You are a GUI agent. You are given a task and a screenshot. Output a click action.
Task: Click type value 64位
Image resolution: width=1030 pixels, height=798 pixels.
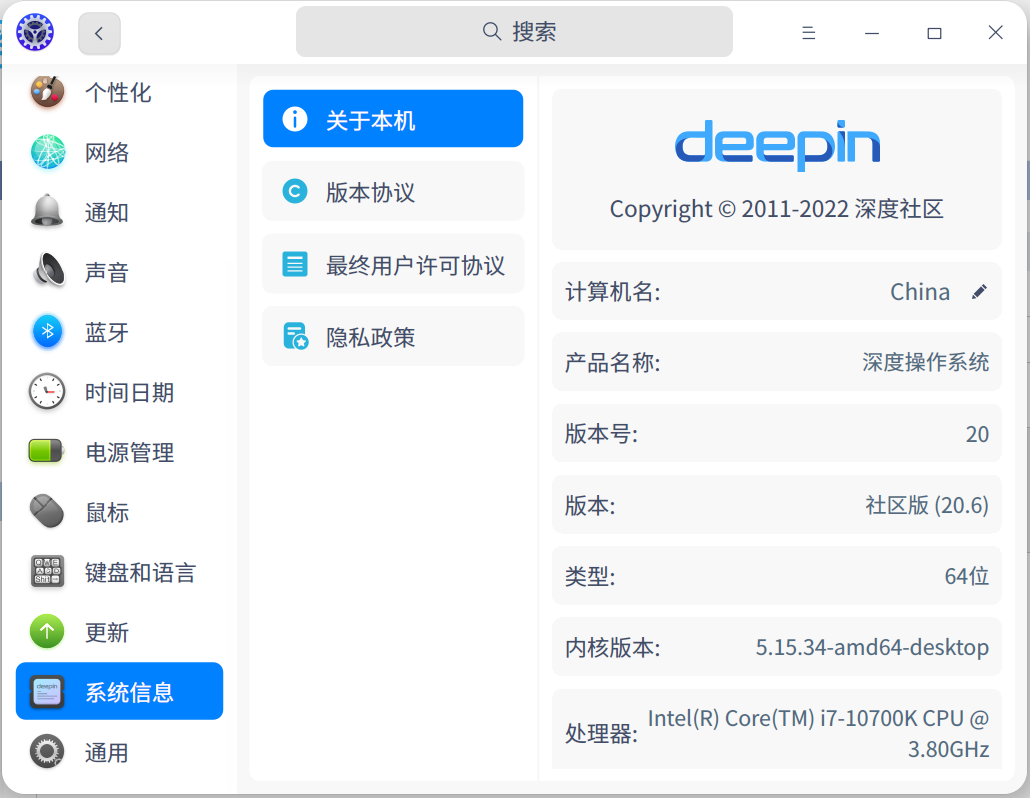click(x=966, y=576)
